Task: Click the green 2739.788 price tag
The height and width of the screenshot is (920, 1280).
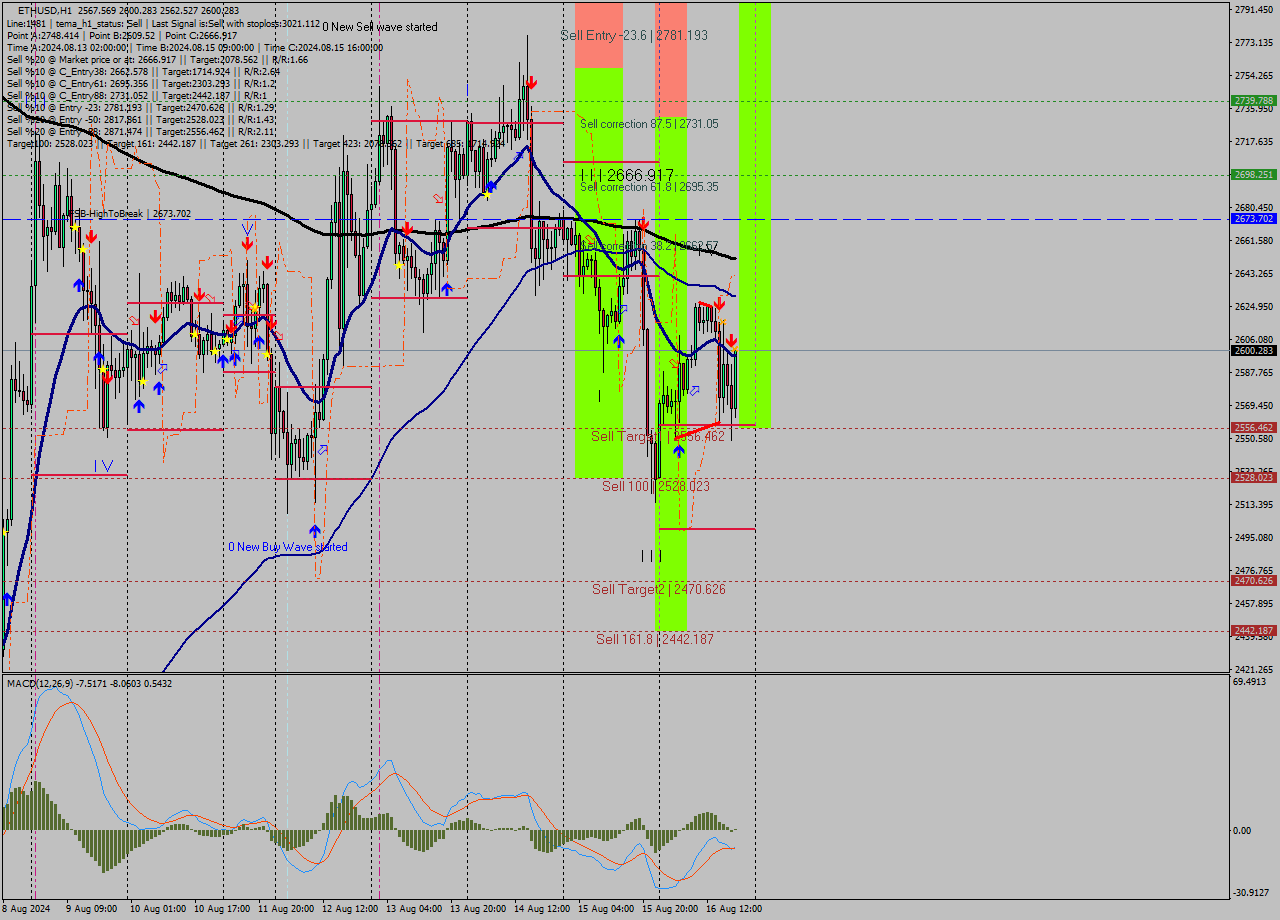Action: 1254,101
